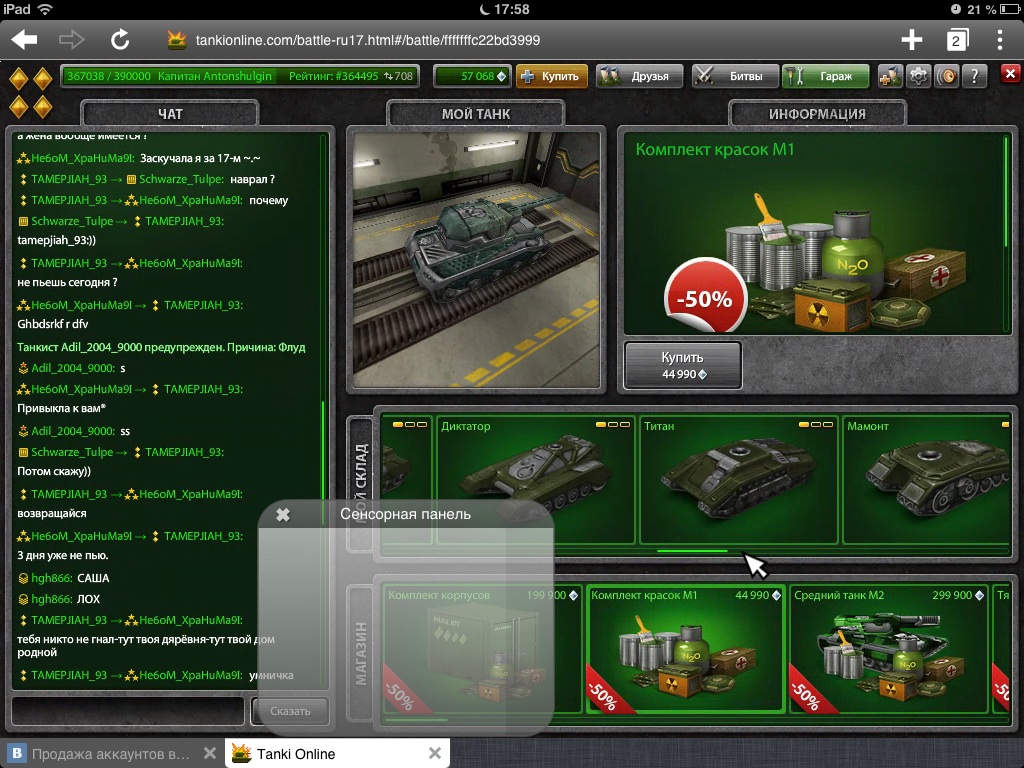
Task: Select the МАГАЗИН side tab
Action: [360, 653]
